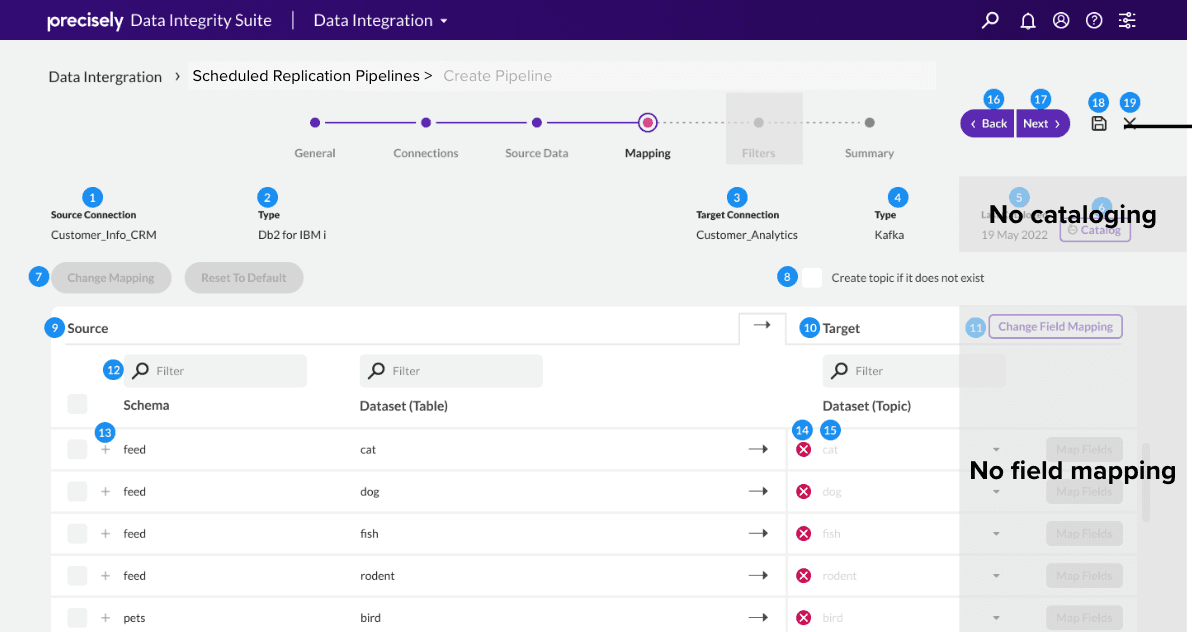The image size is (1192, 632).
Task: Open Data Intergration breadcrumb link
Action: coord(105,76)
